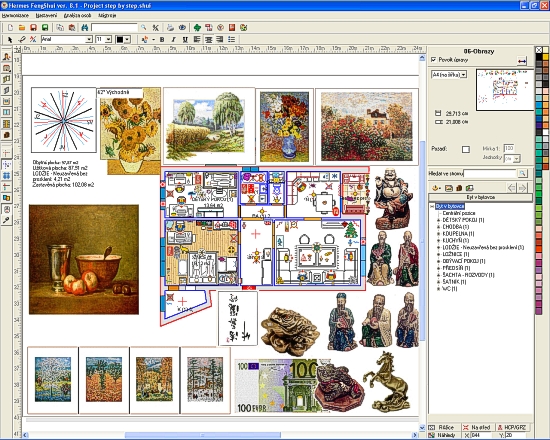Click the brown furniture icon in left sidebar

[6, 135]
